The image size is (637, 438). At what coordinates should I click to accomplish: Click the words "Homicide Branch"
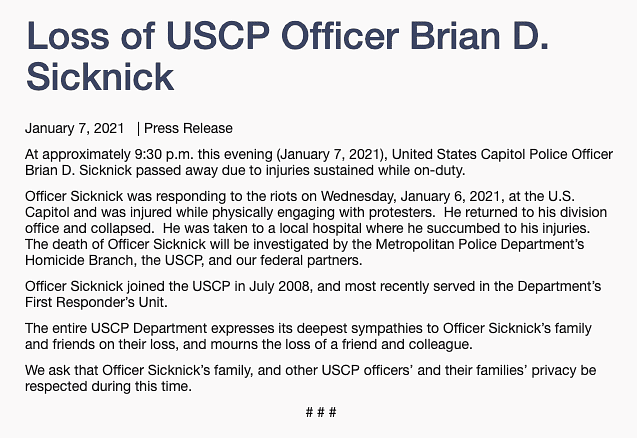[79, 260]
